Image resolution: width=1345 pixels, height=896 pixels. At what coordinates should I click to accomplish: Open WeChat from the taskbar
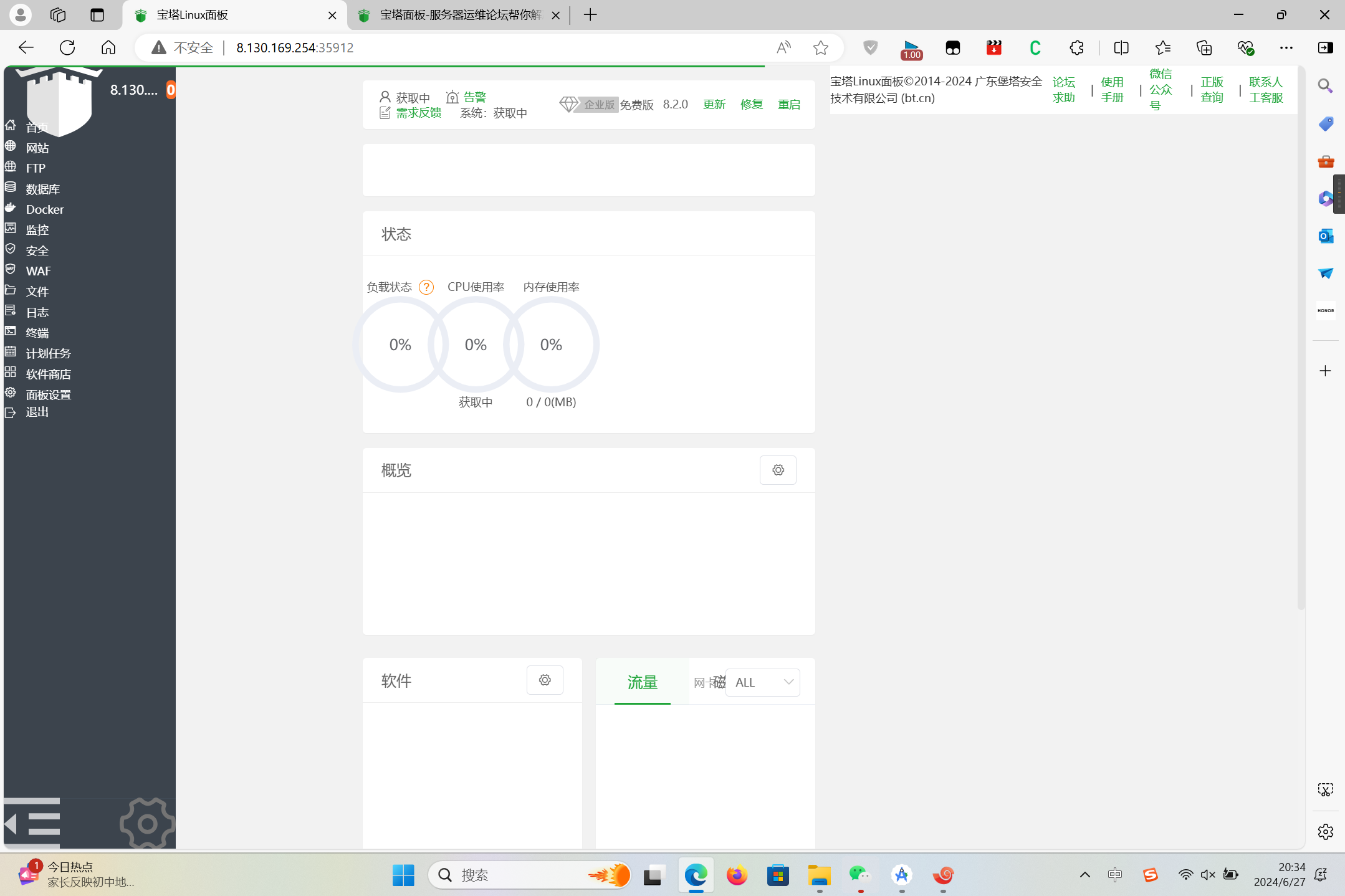[860, 875]
